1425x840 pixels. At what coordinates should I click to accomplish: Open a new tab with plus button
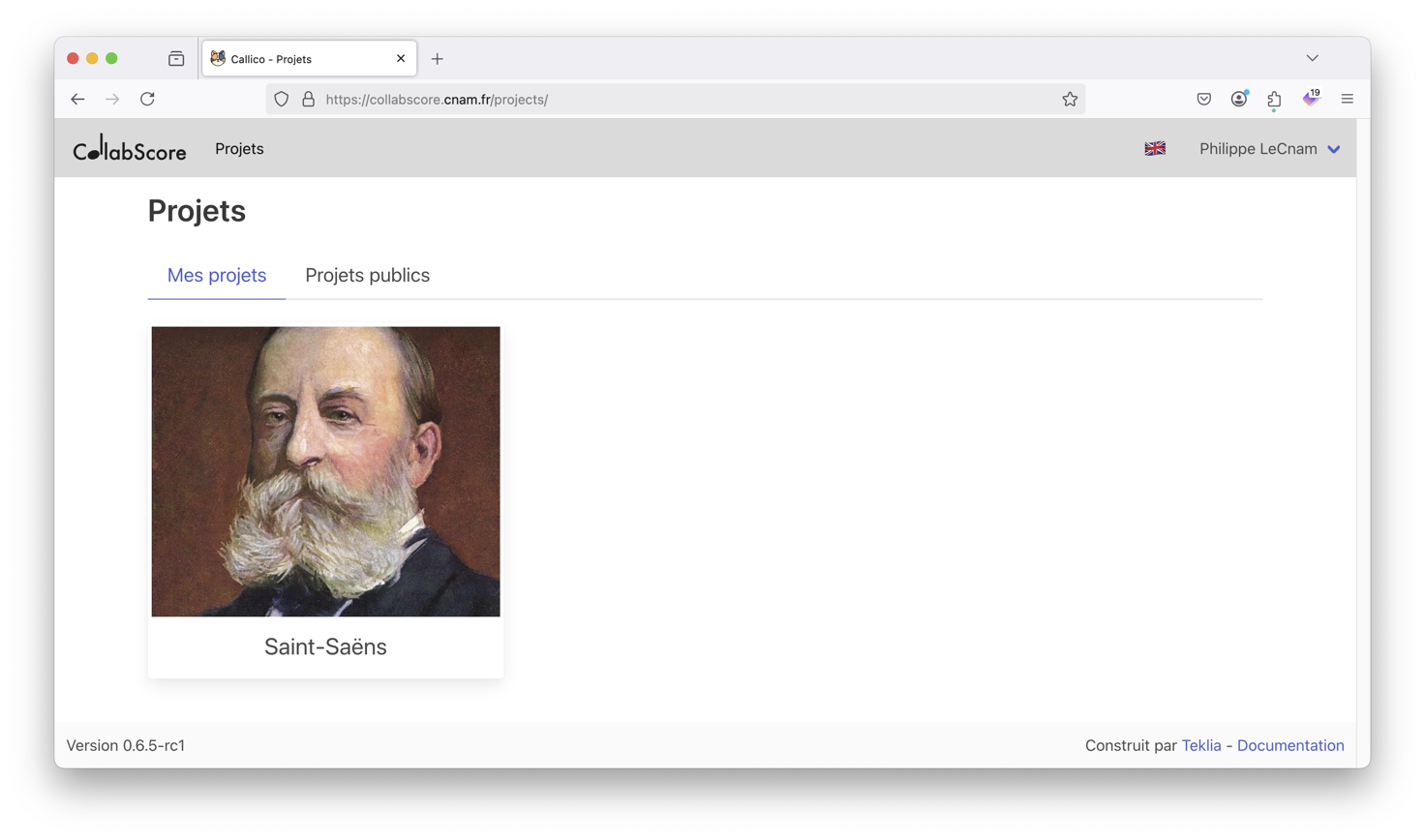(x=437, y=59)
